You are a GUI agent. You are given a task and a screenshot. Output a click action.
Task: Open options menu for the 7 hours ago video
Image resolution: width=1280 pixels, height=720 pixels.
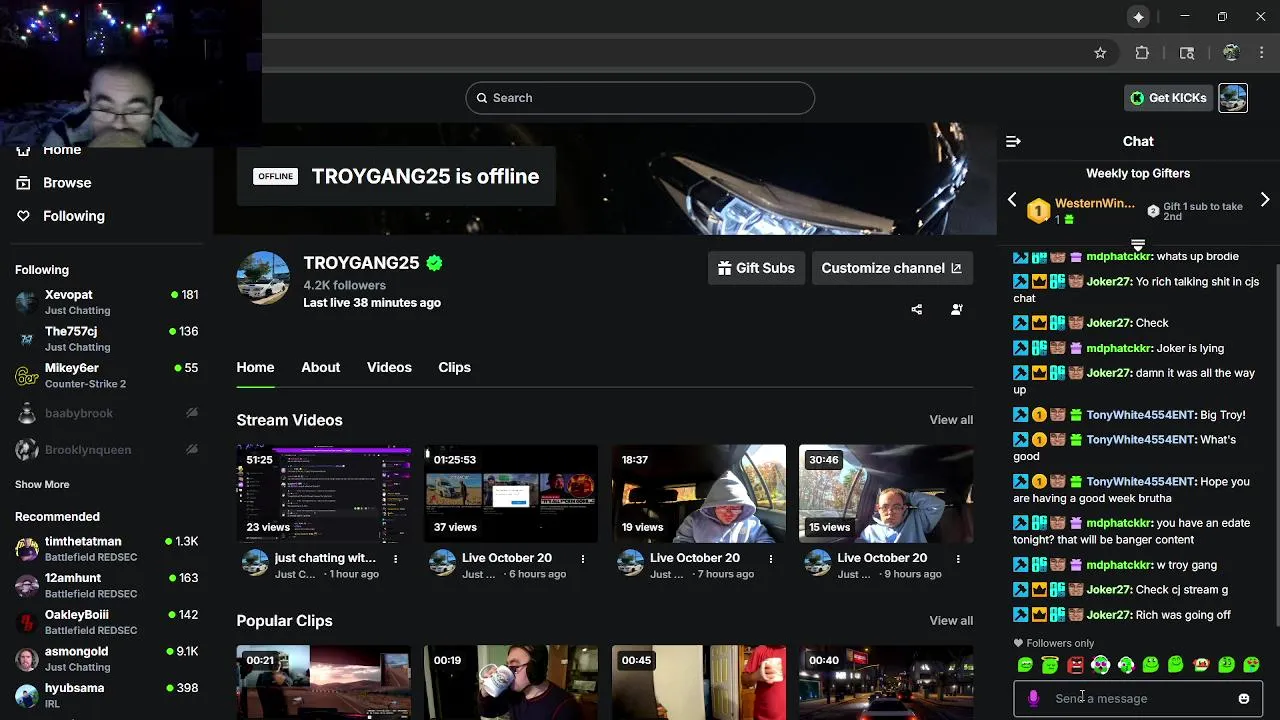(770, 559)
